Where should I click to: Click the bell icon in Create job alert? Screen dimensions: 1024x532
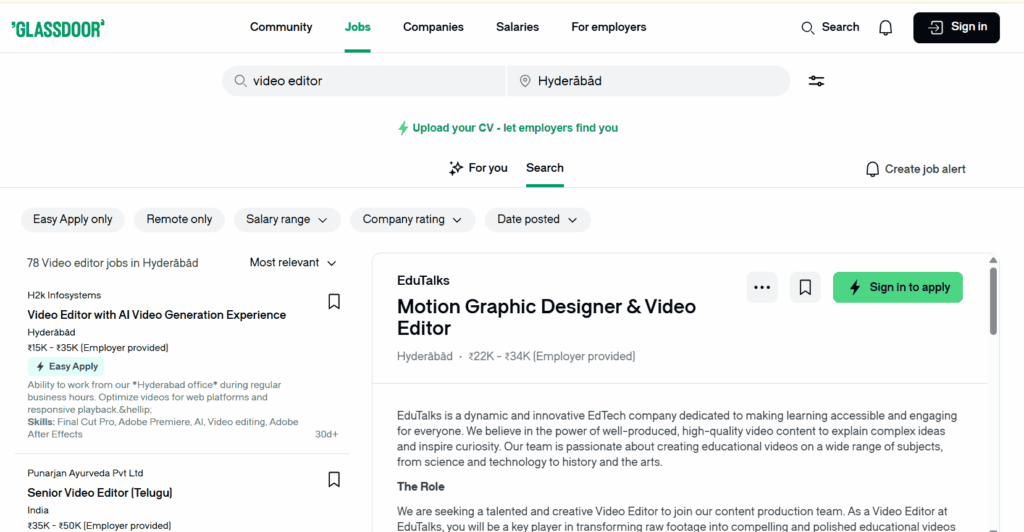(872, 169)
